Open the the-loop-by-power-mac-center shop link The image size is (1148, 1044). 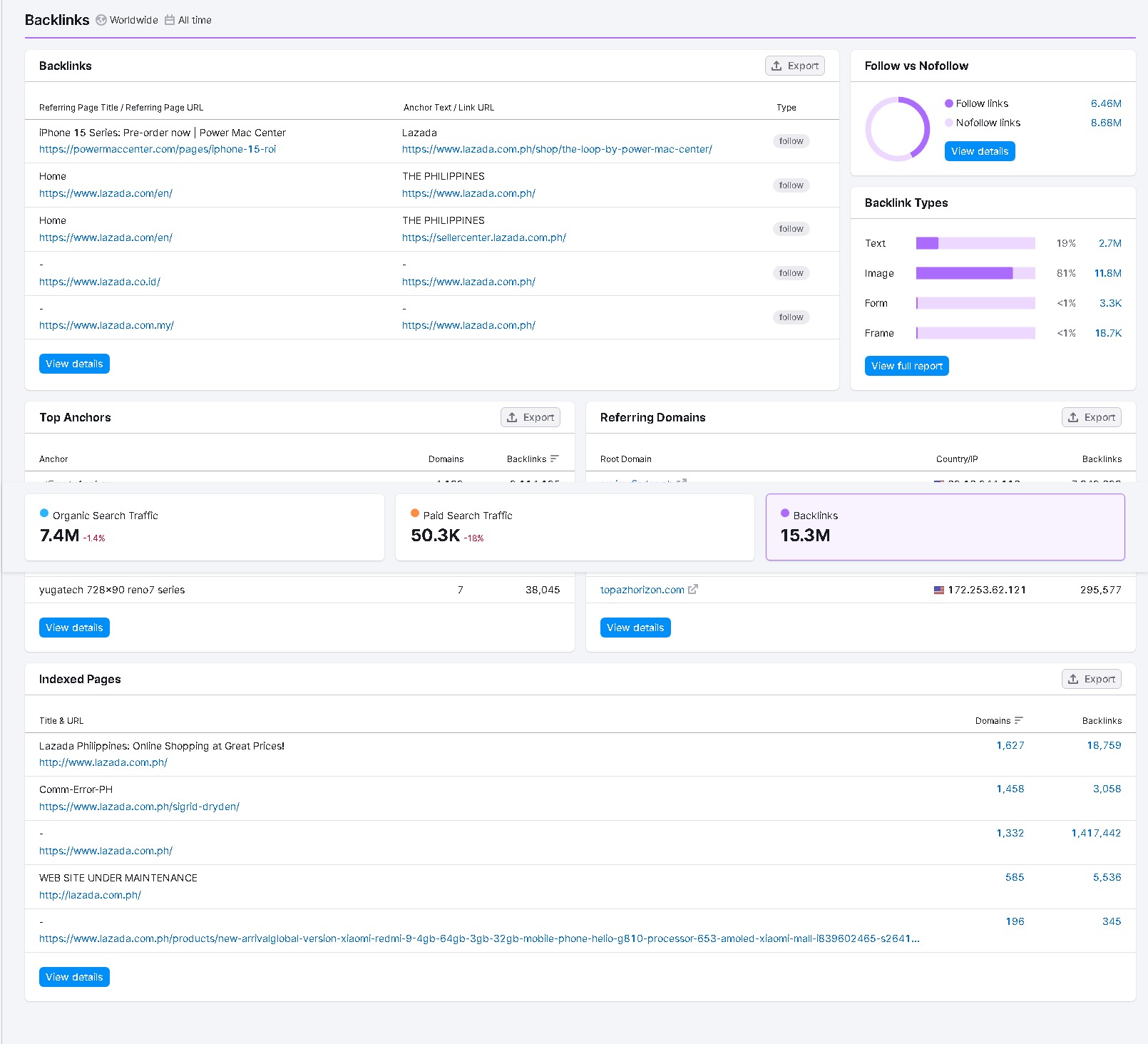pyautogui.click(x=557, y=149)
